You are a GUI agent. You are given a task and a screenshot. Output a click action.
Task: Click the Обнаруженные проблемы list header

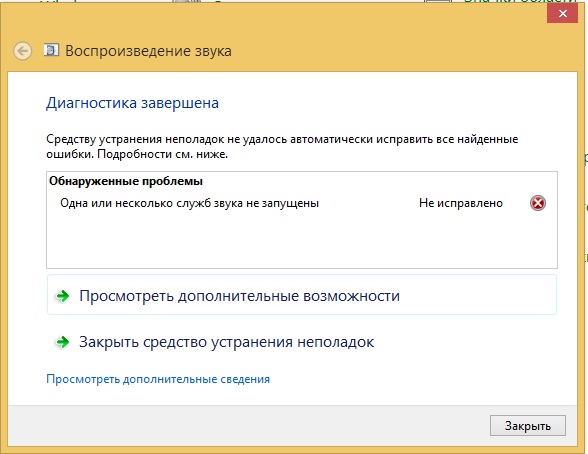[126, 181]
